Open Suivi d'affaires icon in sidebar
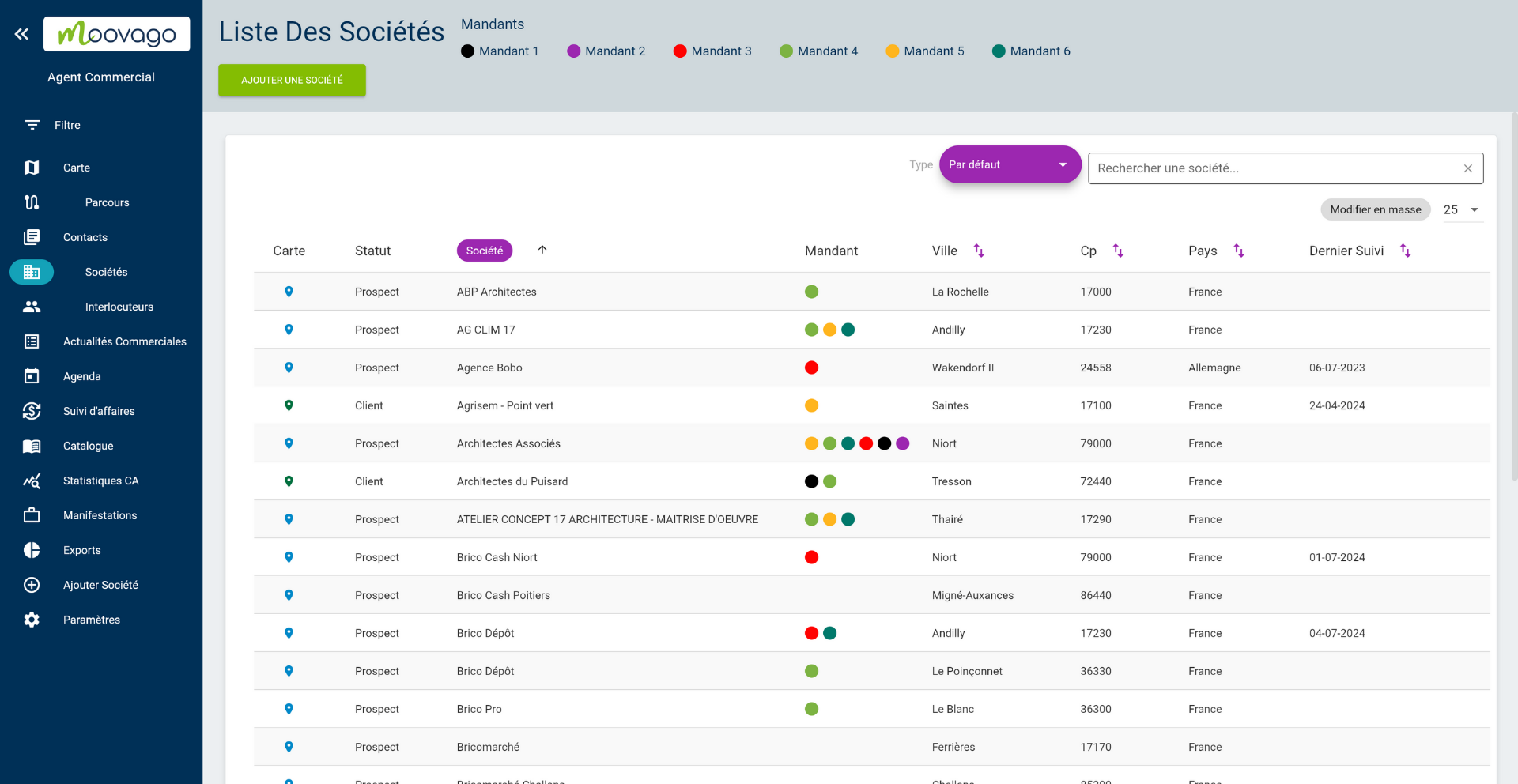Screen dimensions: 1518x784 (32, 411)
